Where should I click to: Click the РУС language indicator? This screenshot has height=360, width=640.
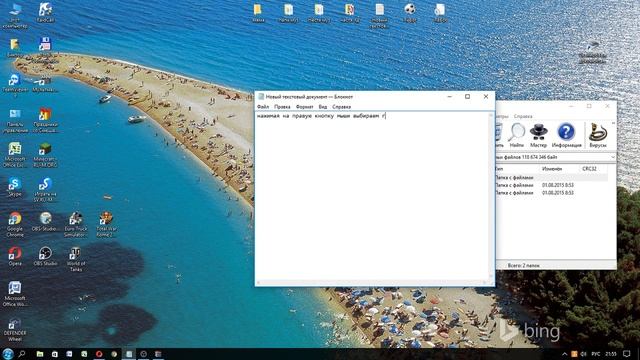click(596, 354)
